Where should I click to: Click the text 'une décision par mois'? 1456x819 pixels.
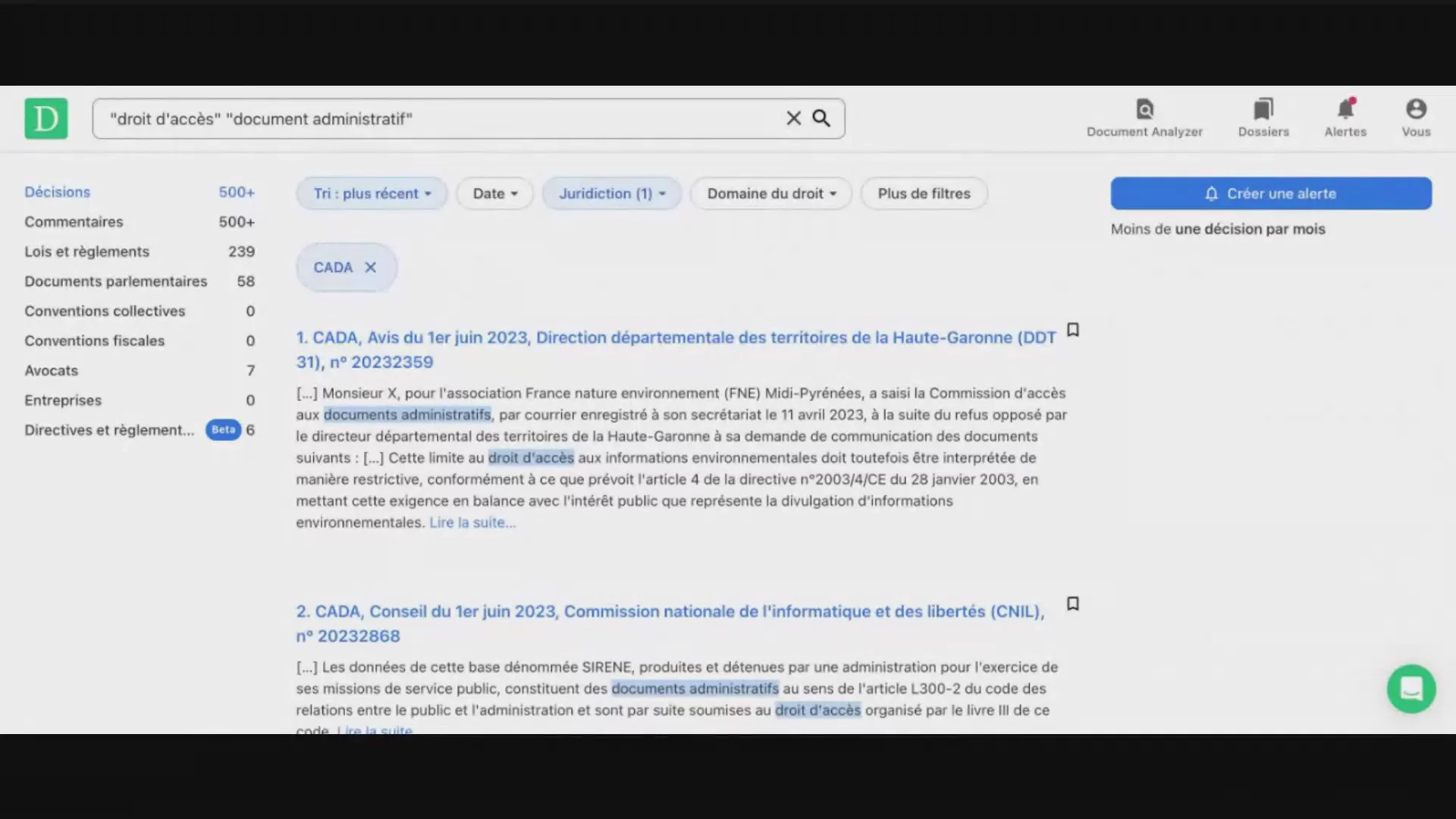pyautogui.click(x=1250, y=229)
